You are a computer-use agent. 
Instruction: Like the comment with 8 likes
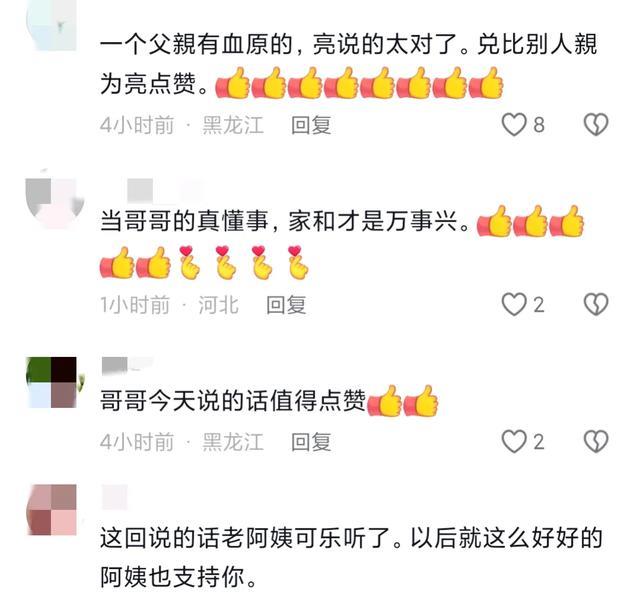514,124
